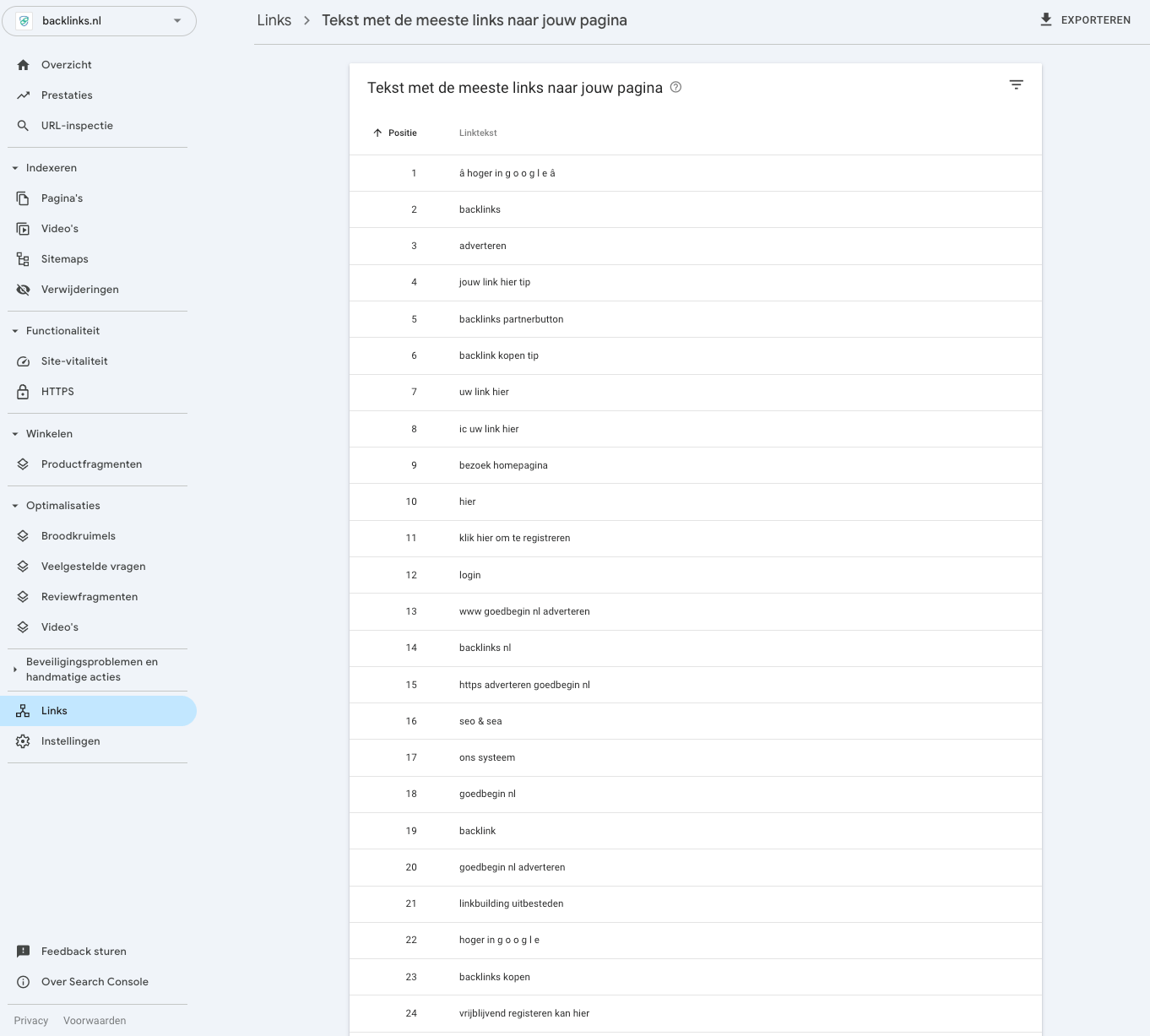This screenshot has width=1150, height=1036.
Task: Click the help icon next to the table title
Action: (675, 87)
